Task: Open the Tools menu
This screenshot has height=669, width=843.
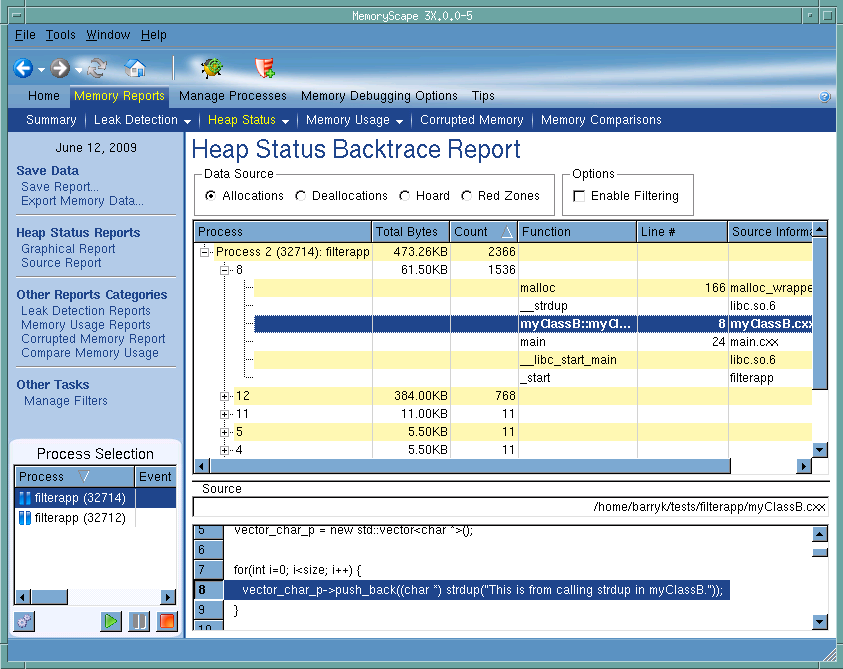Action: coord(60,35)
